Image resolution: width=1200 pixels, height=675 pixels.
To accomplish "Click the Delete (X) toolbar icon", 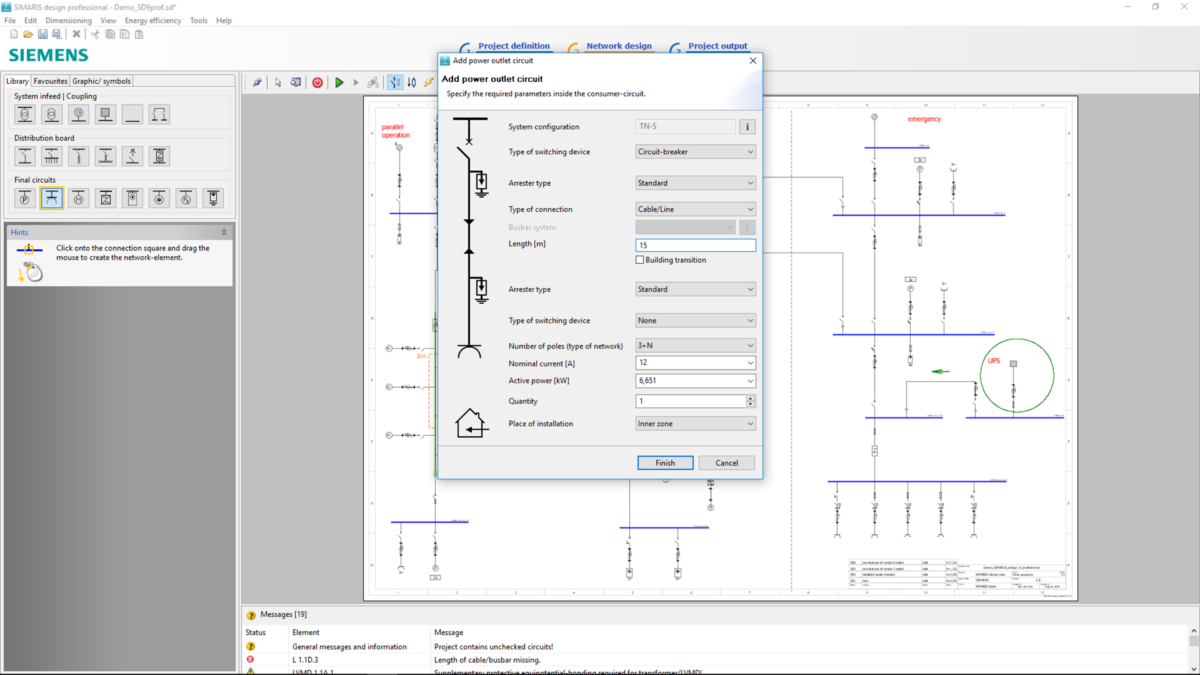I will pos(76,34).
